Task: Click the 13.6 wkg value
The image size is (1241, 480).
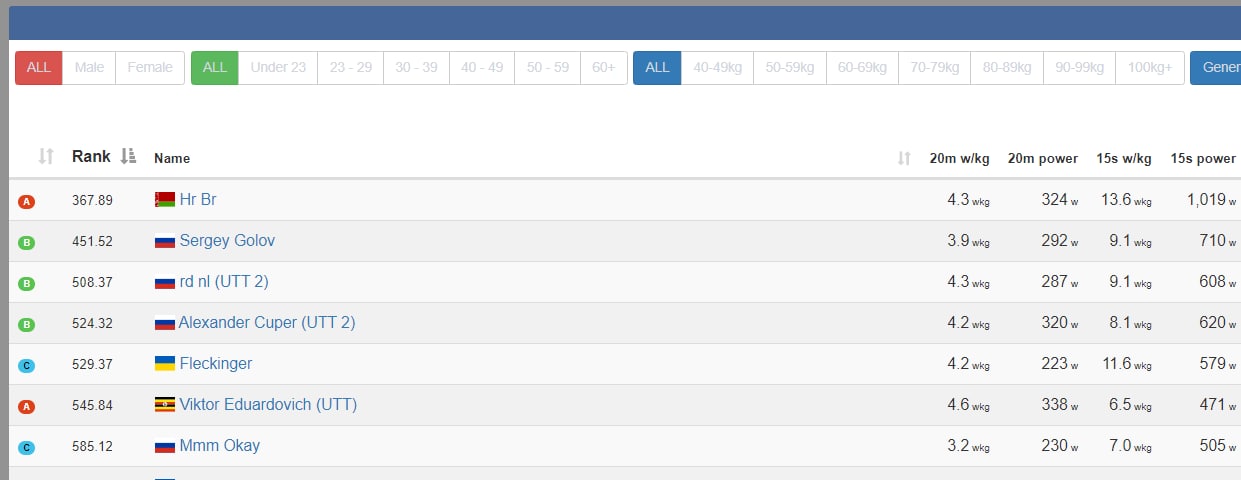Action: 1125,200
